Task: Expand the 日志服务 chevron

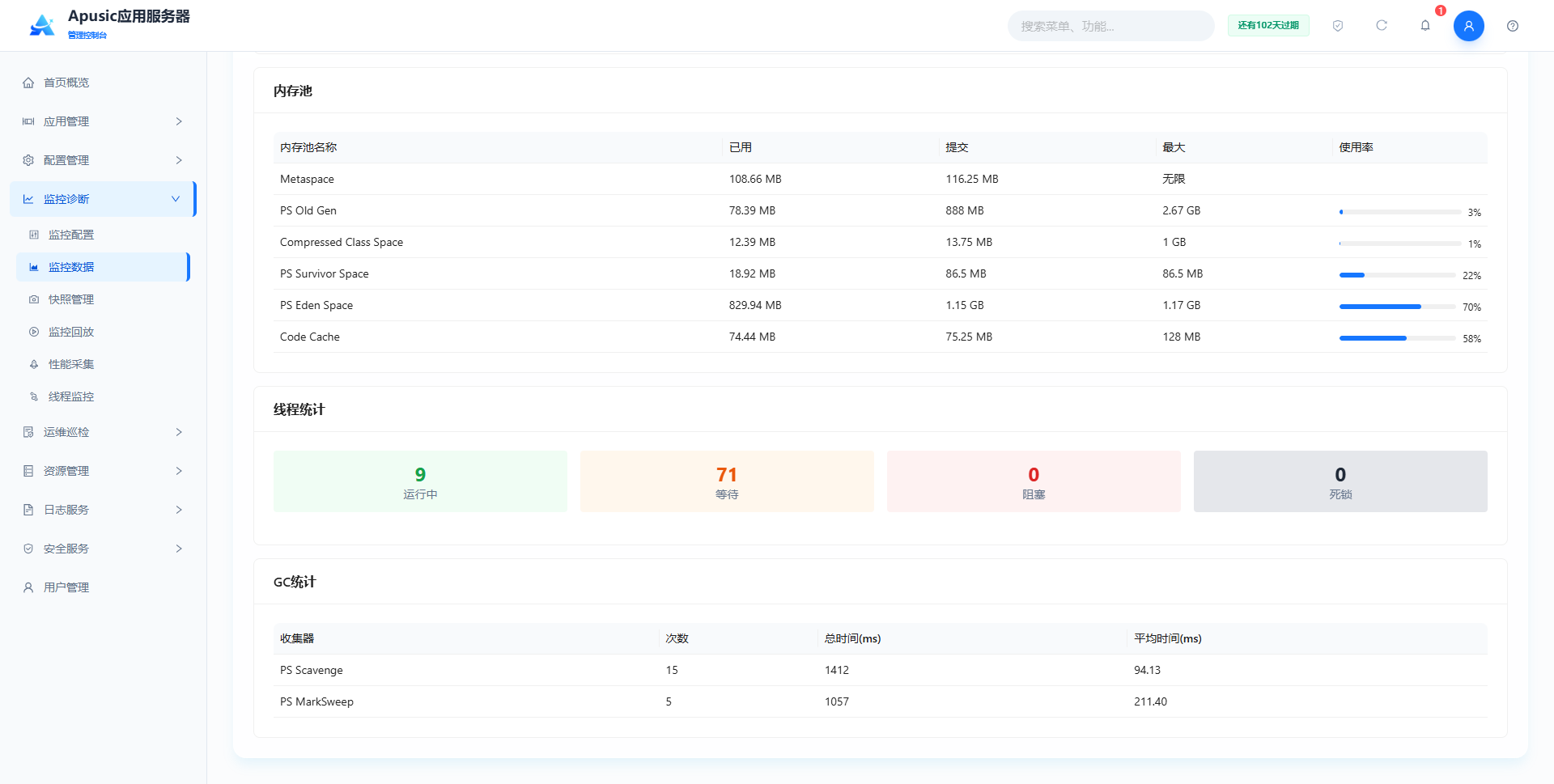Action: point(179,510)
